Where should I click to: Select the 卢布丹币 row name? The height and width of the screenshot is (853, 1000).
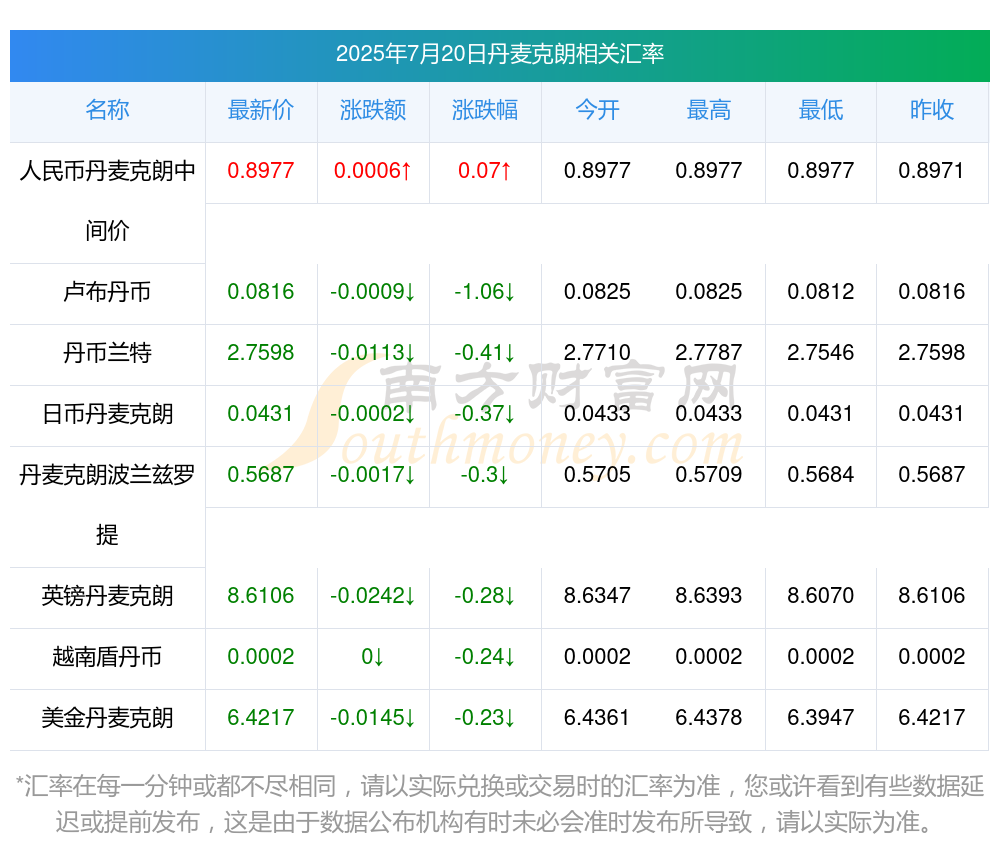[x=107, y=292]
